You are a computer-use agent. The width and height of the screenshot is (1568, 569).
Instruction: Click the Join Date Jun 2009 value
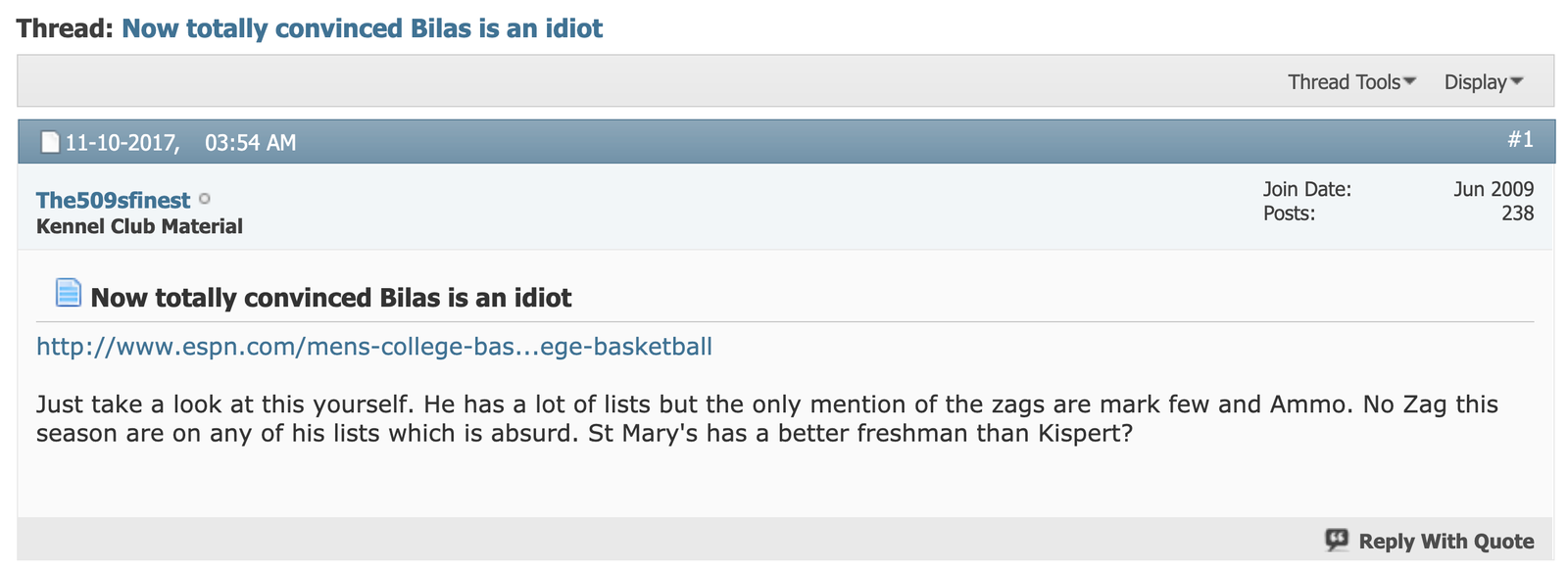tap(1494, 189)
